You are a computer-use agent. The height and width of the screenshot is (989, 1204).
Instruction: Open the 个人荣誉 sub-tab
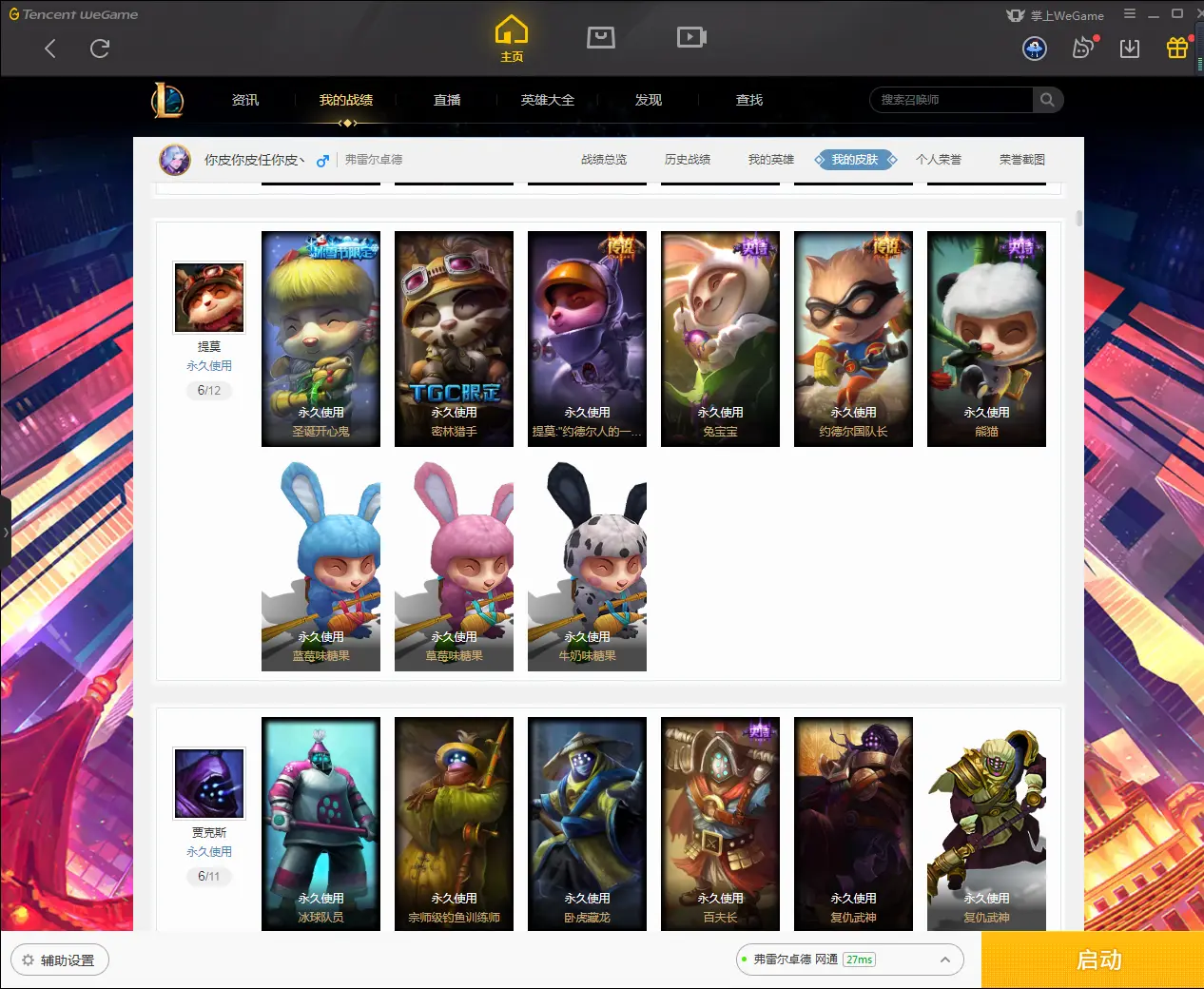pos(939,160)
